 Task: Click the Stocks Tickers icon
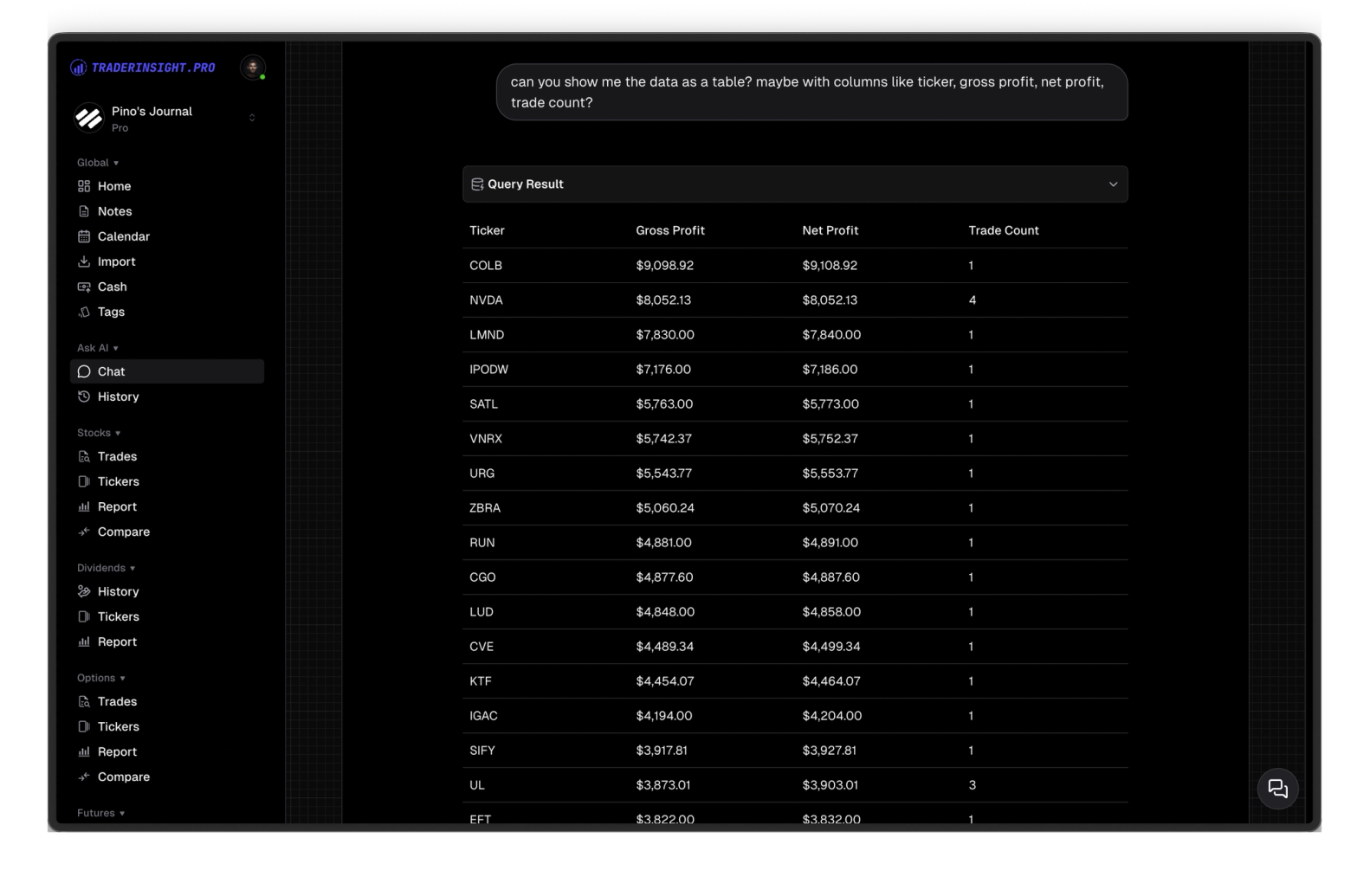point(84,481)
